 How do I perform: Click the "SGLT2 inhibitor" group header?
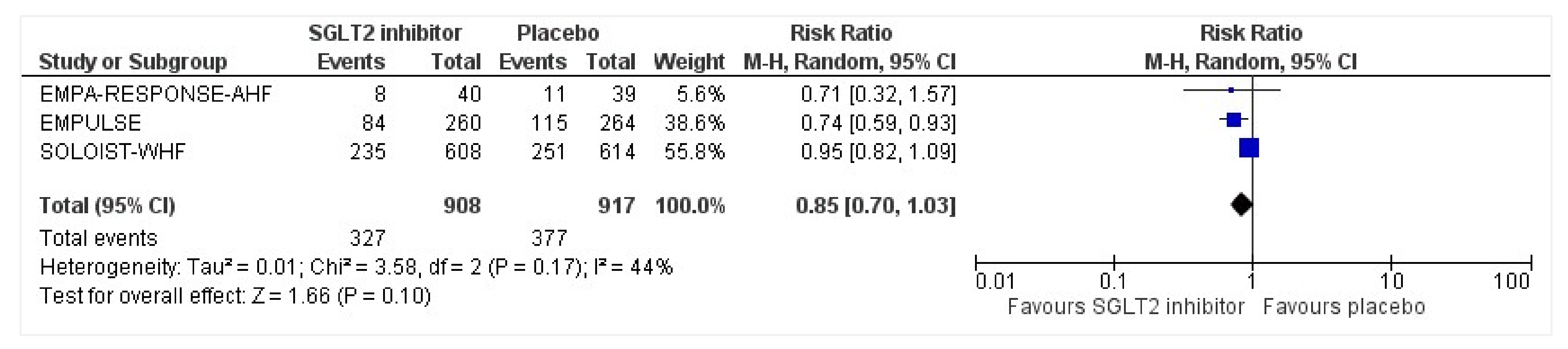(x=385, y=33)
